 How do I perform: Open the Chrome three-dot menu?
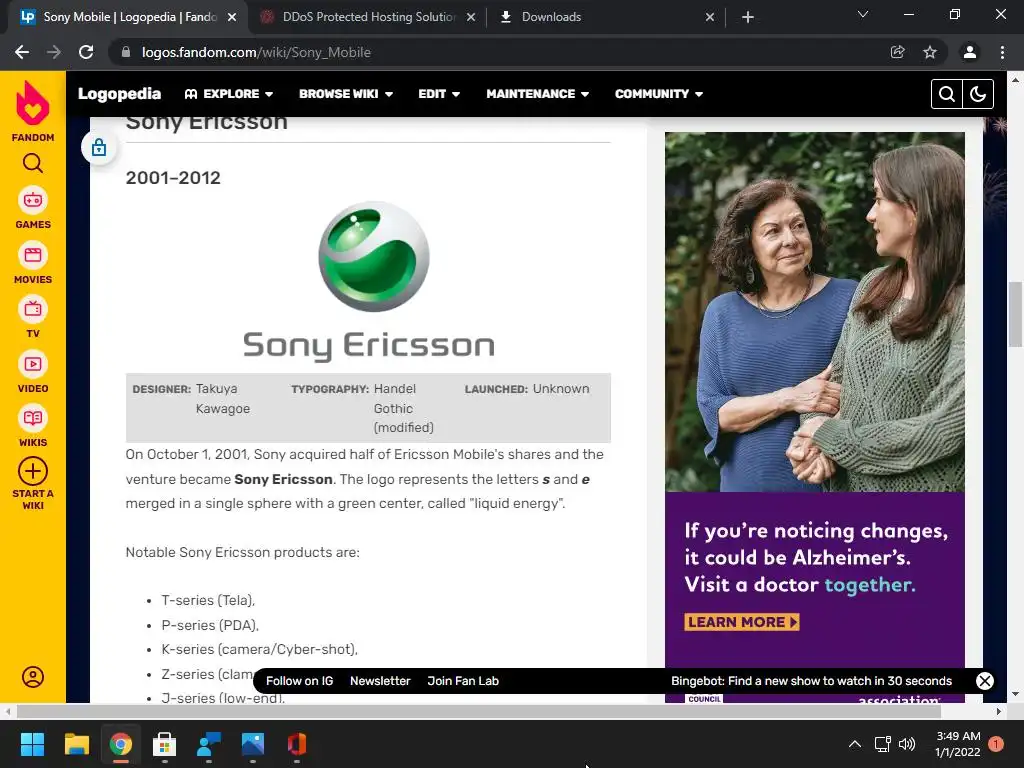[x=1002, y=52]
